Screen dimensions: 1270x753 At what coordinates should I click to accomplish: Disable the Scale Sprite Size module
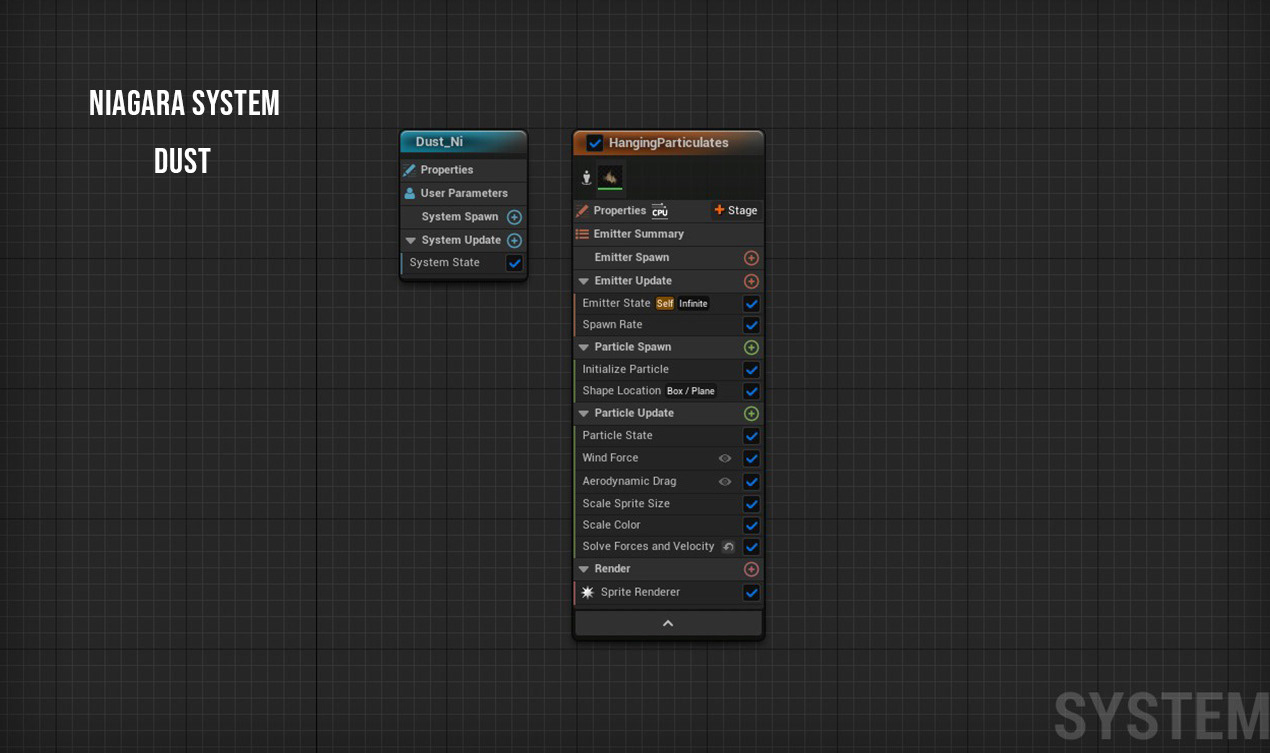(751, 504)
